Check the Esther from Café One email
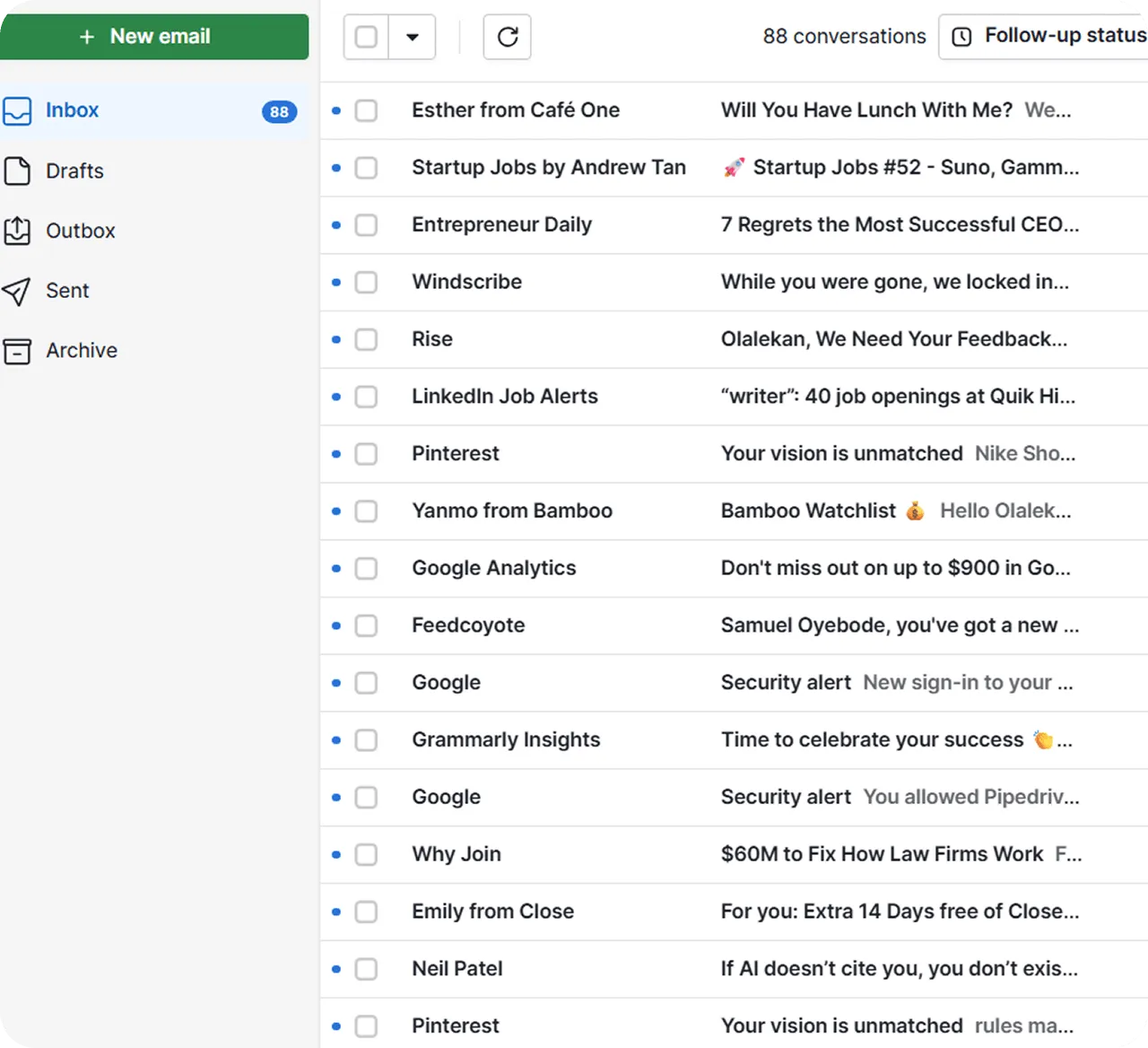Screen dimensions: 1148x1048 click(x=366, y=110)
